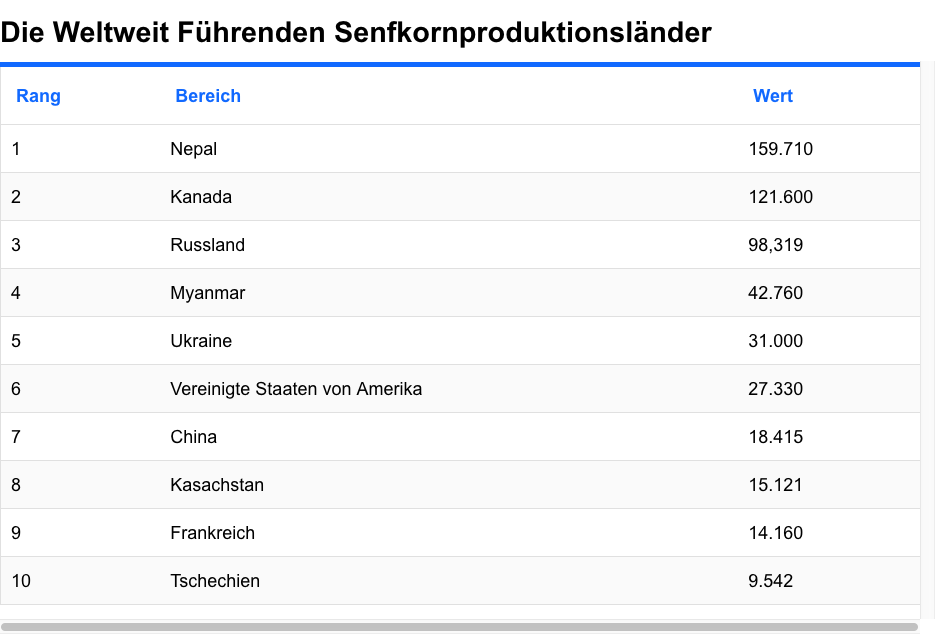This screenshot has width=935, height=634.
Task: Click the horizontal scrollbar at bottom
Action: click(x=460, y=627)
